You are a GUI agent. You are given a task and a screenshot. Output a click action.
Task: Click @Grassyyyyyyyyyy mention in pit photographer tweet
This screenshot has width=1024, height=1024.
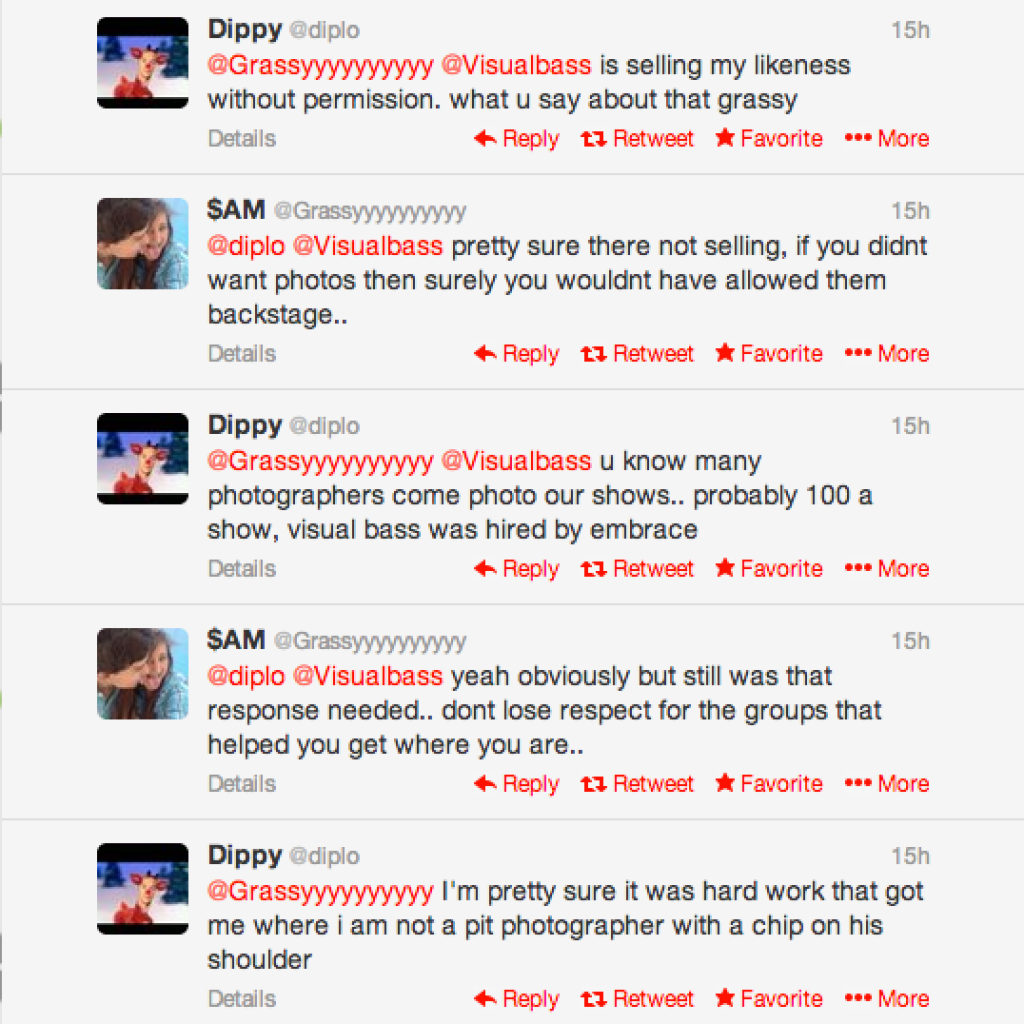[320, 891]
